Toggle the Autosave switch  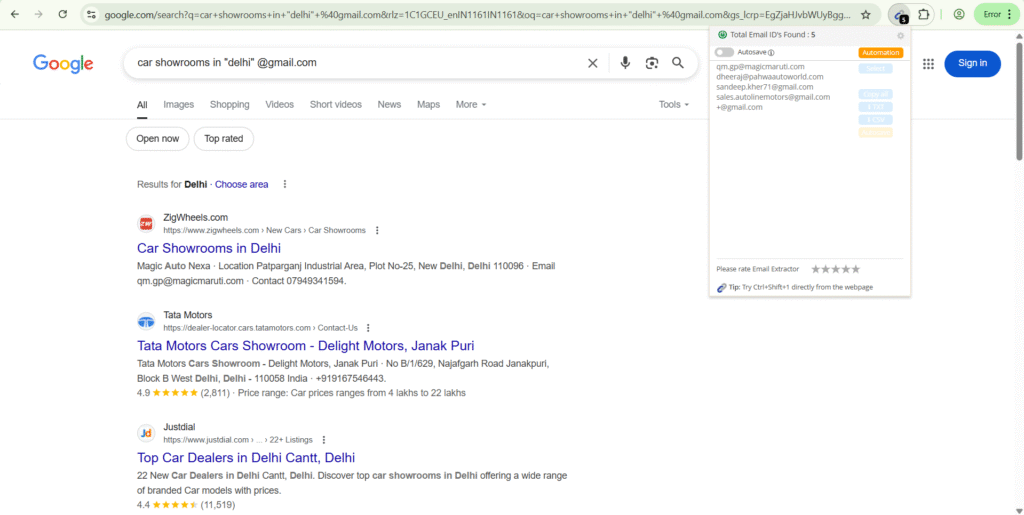pos(724,52)
